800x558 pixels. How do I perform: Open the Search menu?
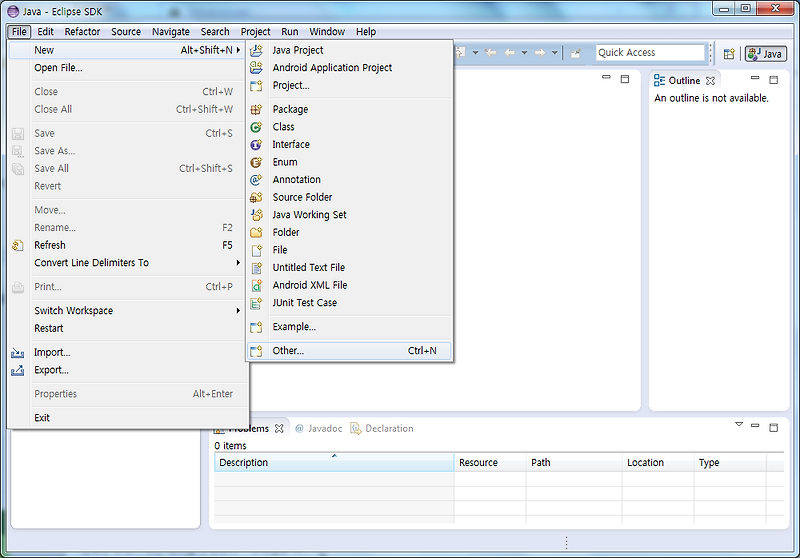coord(215,32)
